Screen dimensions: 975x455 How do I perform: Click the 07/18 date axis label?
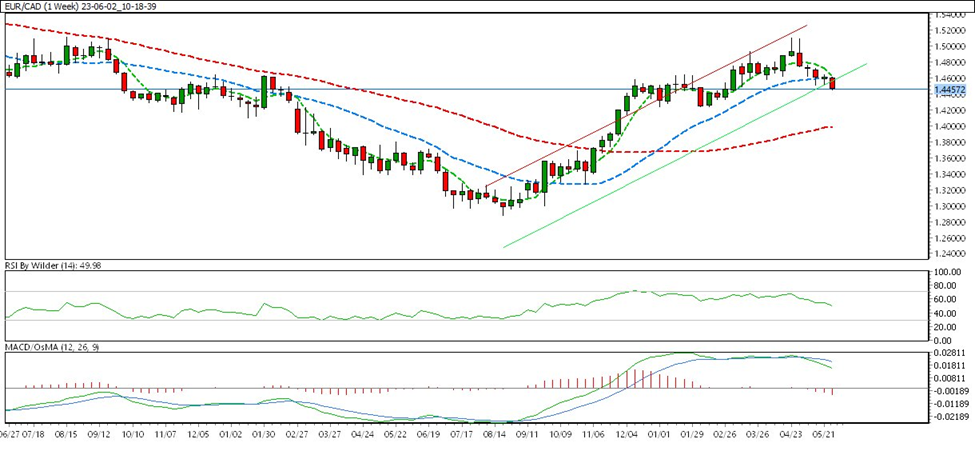coord(34,433)
